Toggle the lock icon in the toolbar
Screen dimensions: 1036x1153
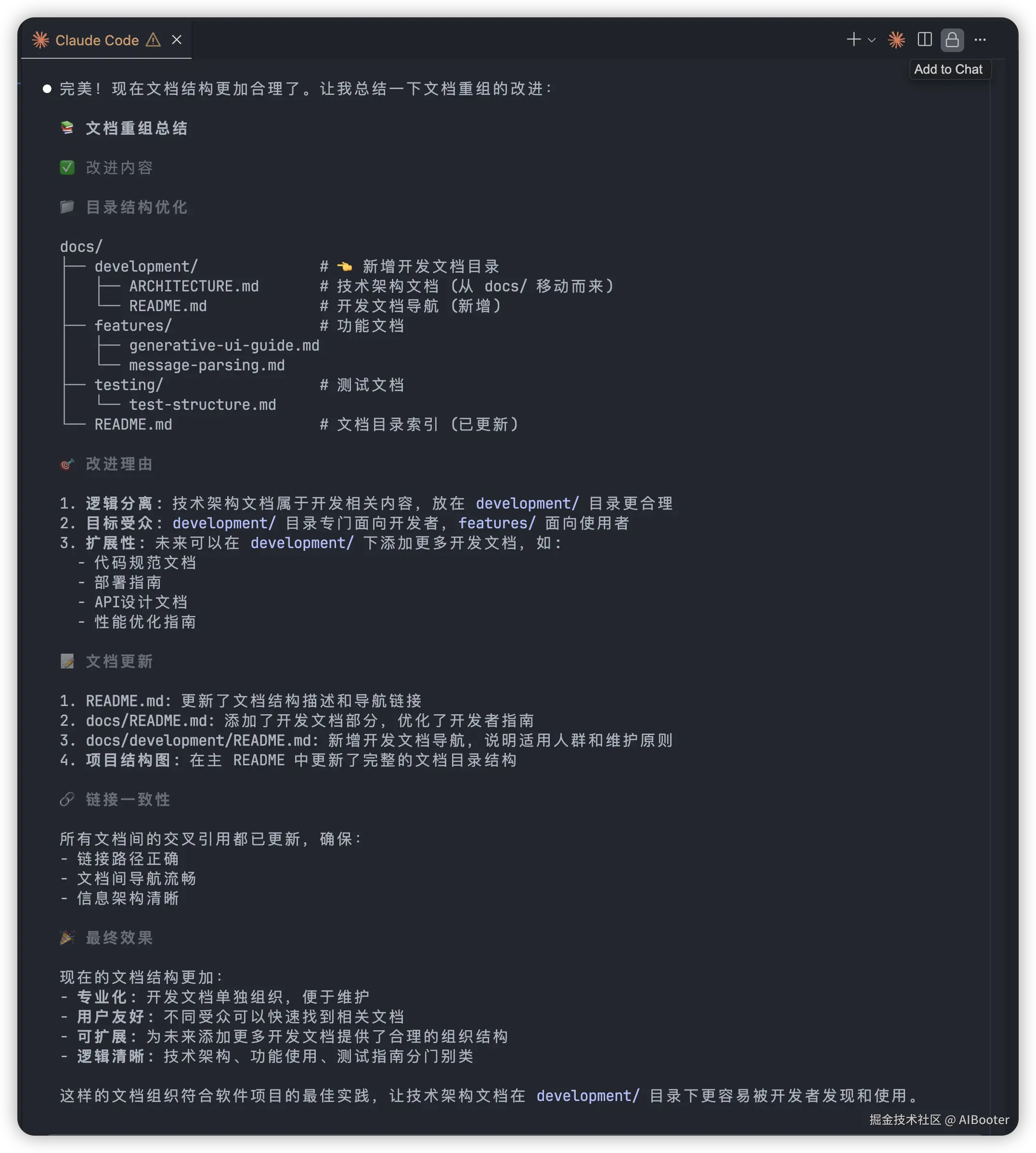click(952, 40)
